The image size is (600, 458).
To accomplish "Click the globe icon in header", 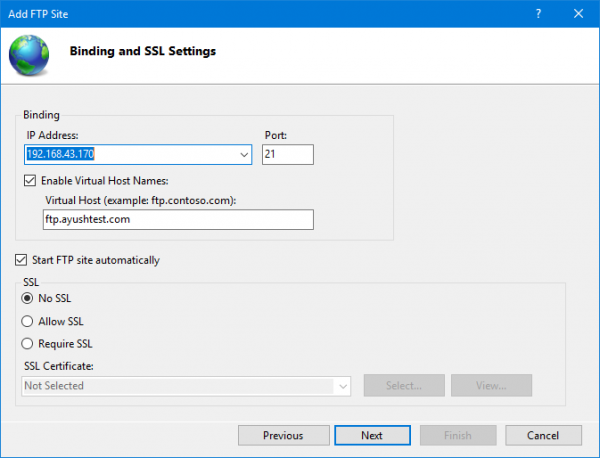I will click(x=28, y=55).
